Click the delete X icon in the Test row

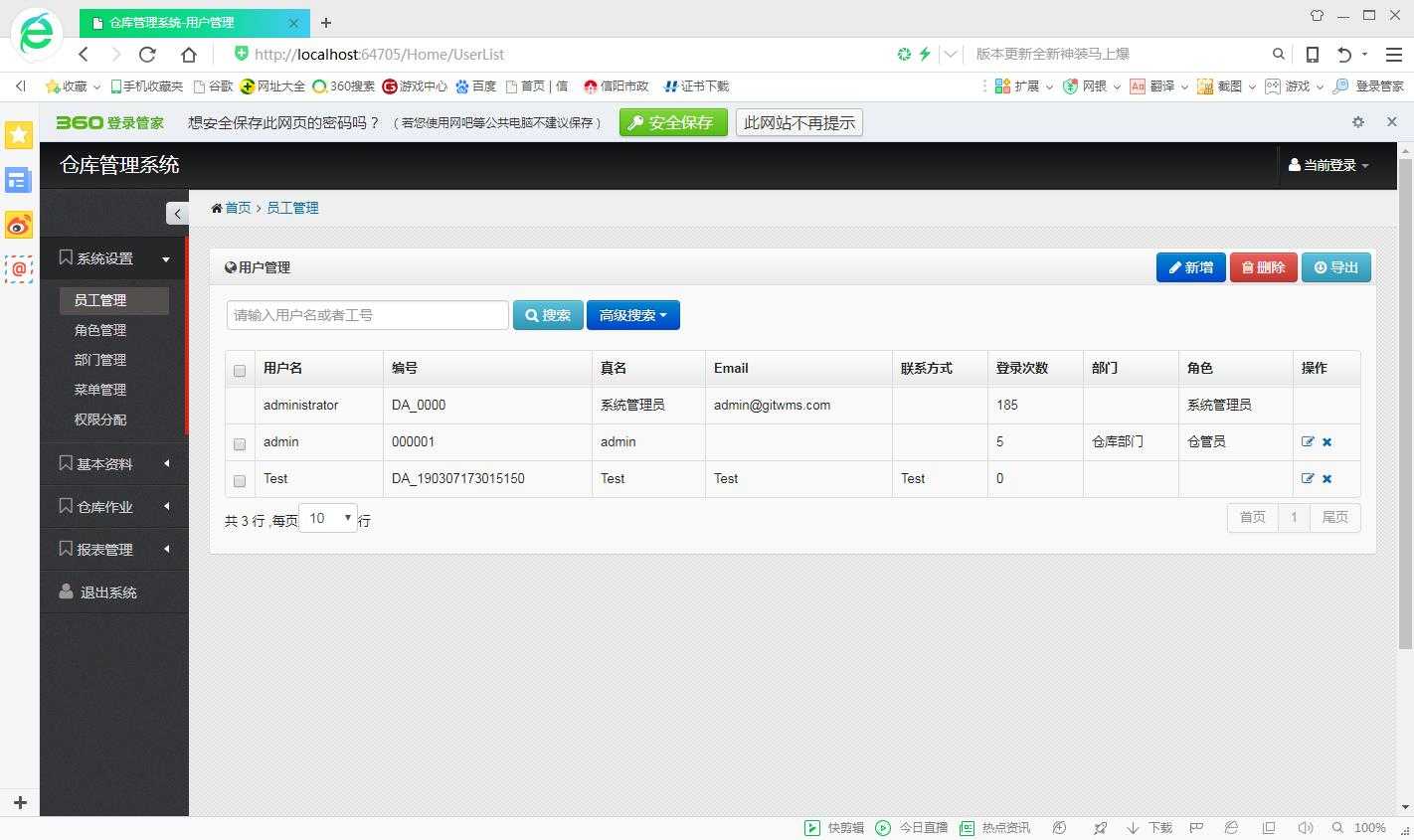[1326, 478]
